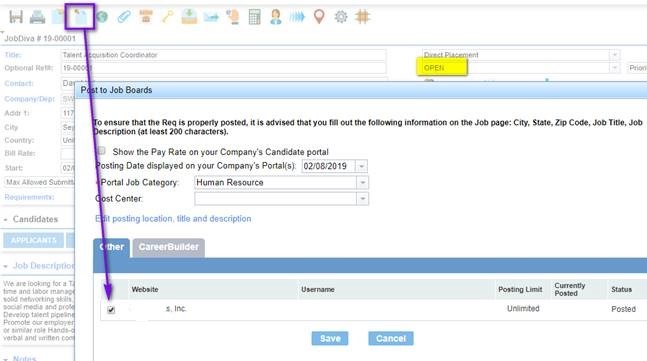Image resolution: width=647 pixels, height=361 pixels.
Task: Click the Posting Date field showing 02/08/2019
Action: coord(328,166)
